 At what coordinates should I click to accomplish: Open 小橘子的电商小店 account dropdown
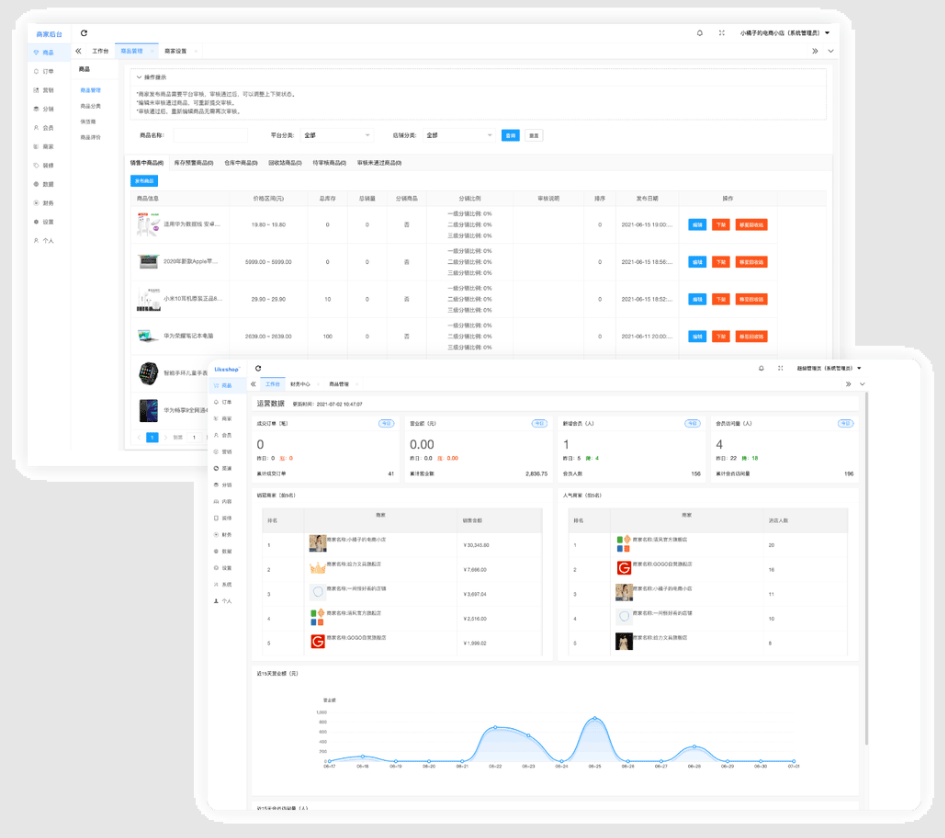785,33
